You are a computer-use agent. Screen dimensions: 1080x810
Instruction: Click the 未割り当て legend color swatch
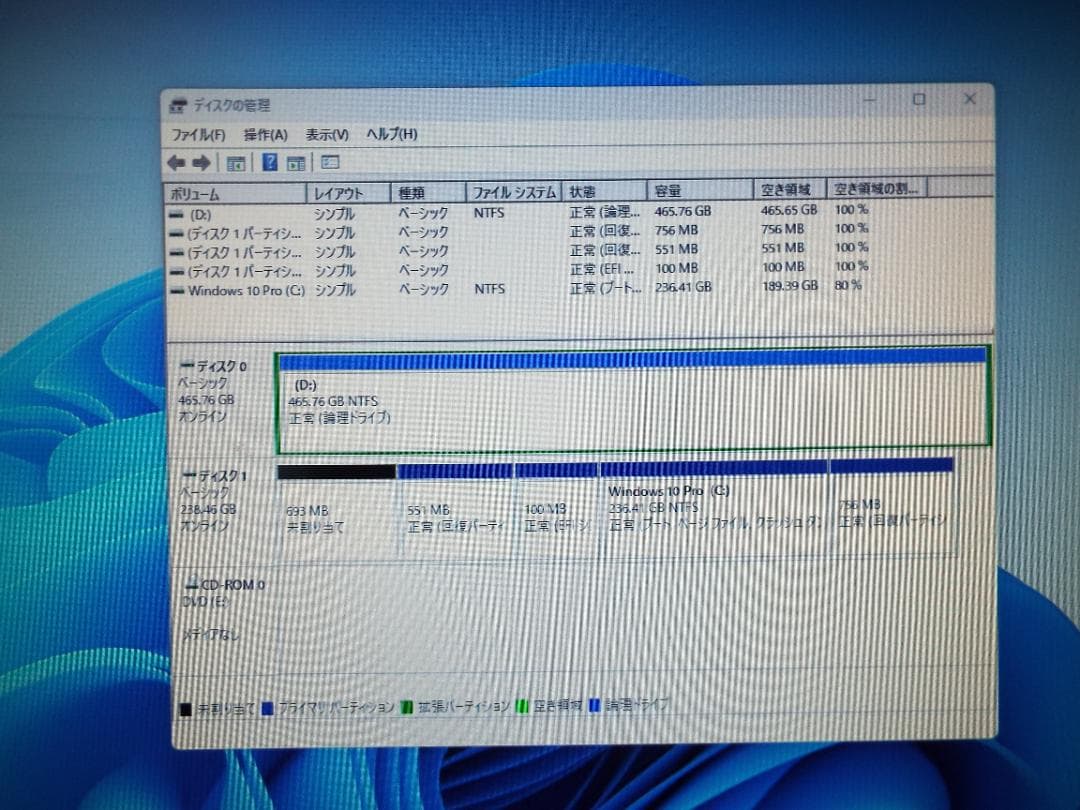coord(186,705)
